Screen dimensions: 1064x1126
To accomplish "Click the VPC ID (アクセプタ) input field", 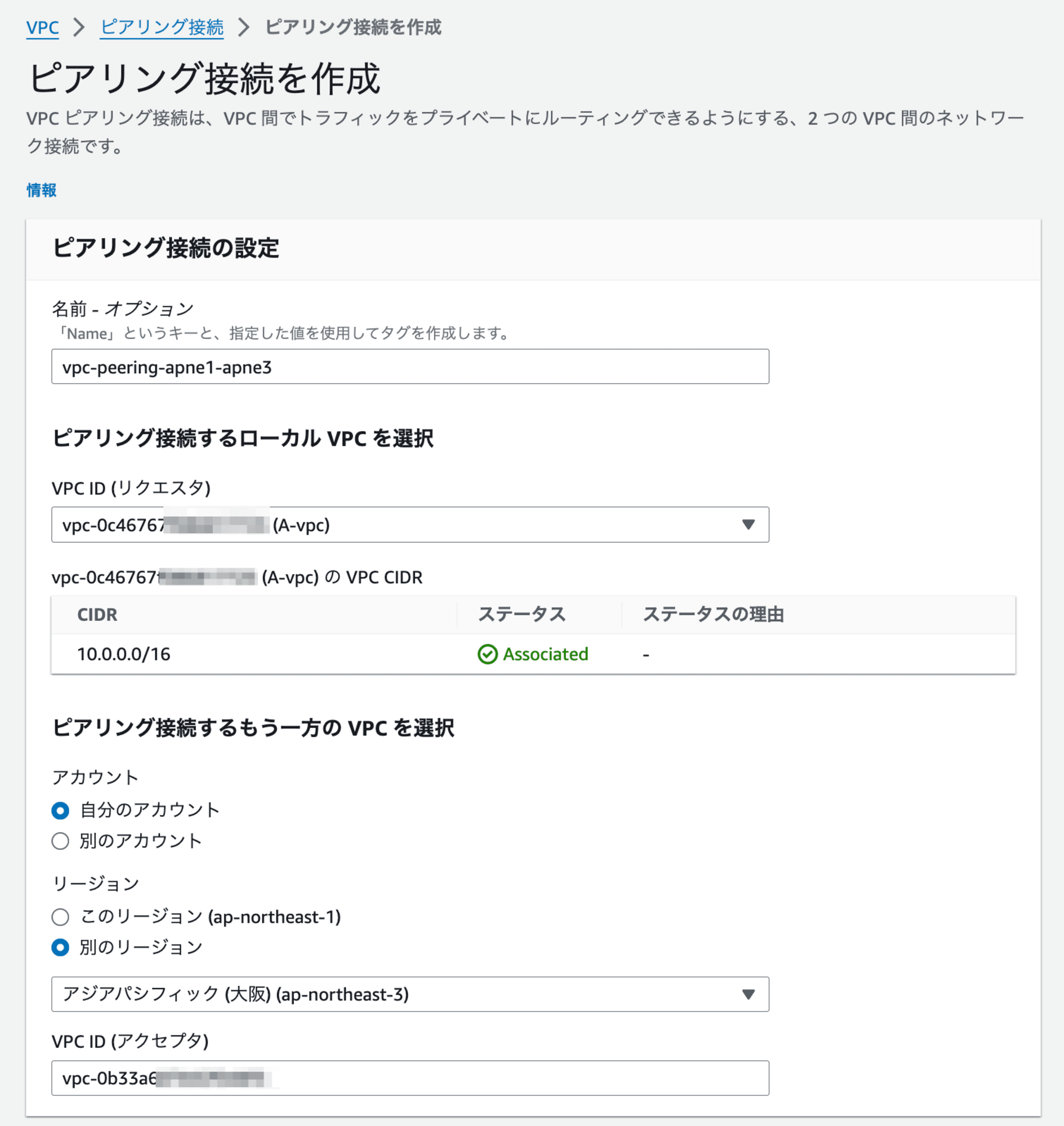I will click(x=410, y=1078).
